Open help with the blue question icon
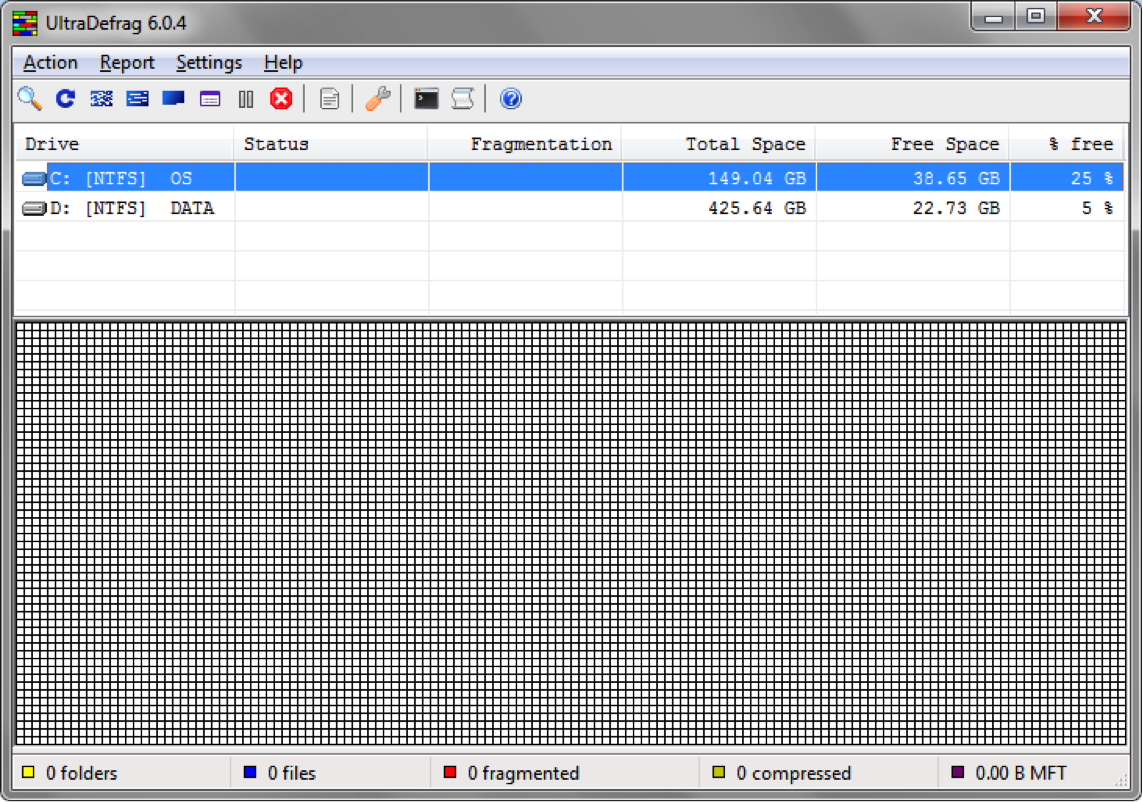This screenshot has height=802, width=1143. click(x=511, y=98)
